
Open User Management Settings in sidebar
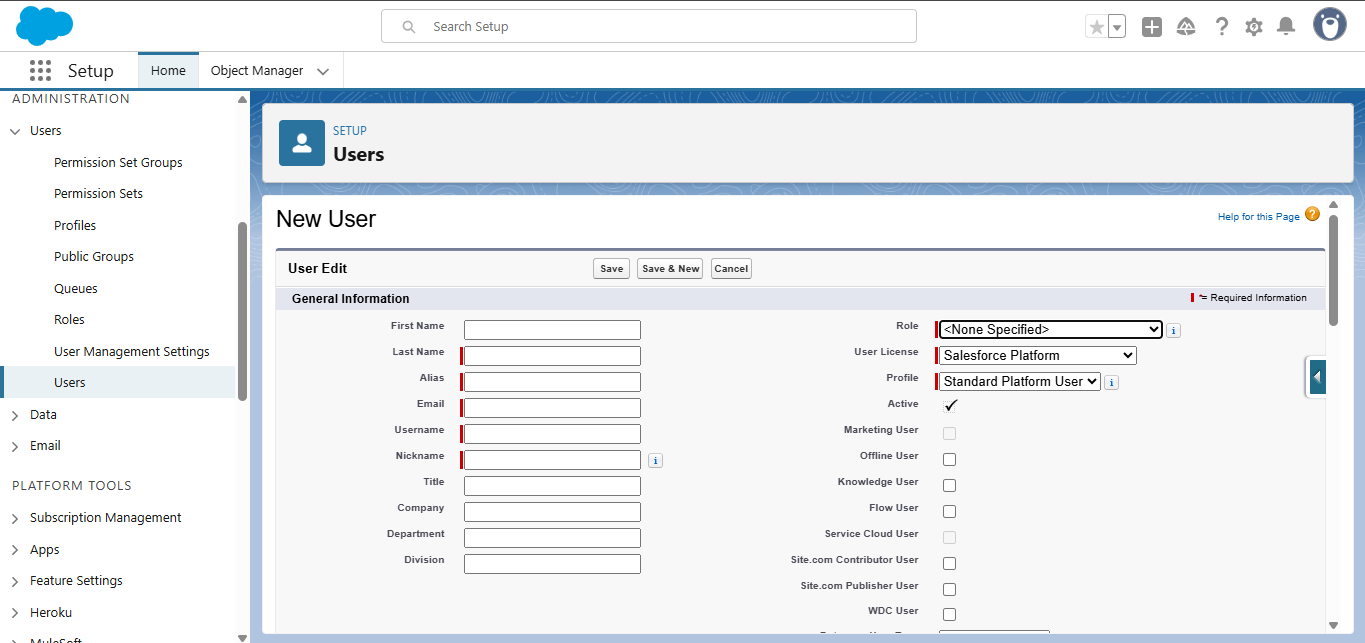coord(132,351)
